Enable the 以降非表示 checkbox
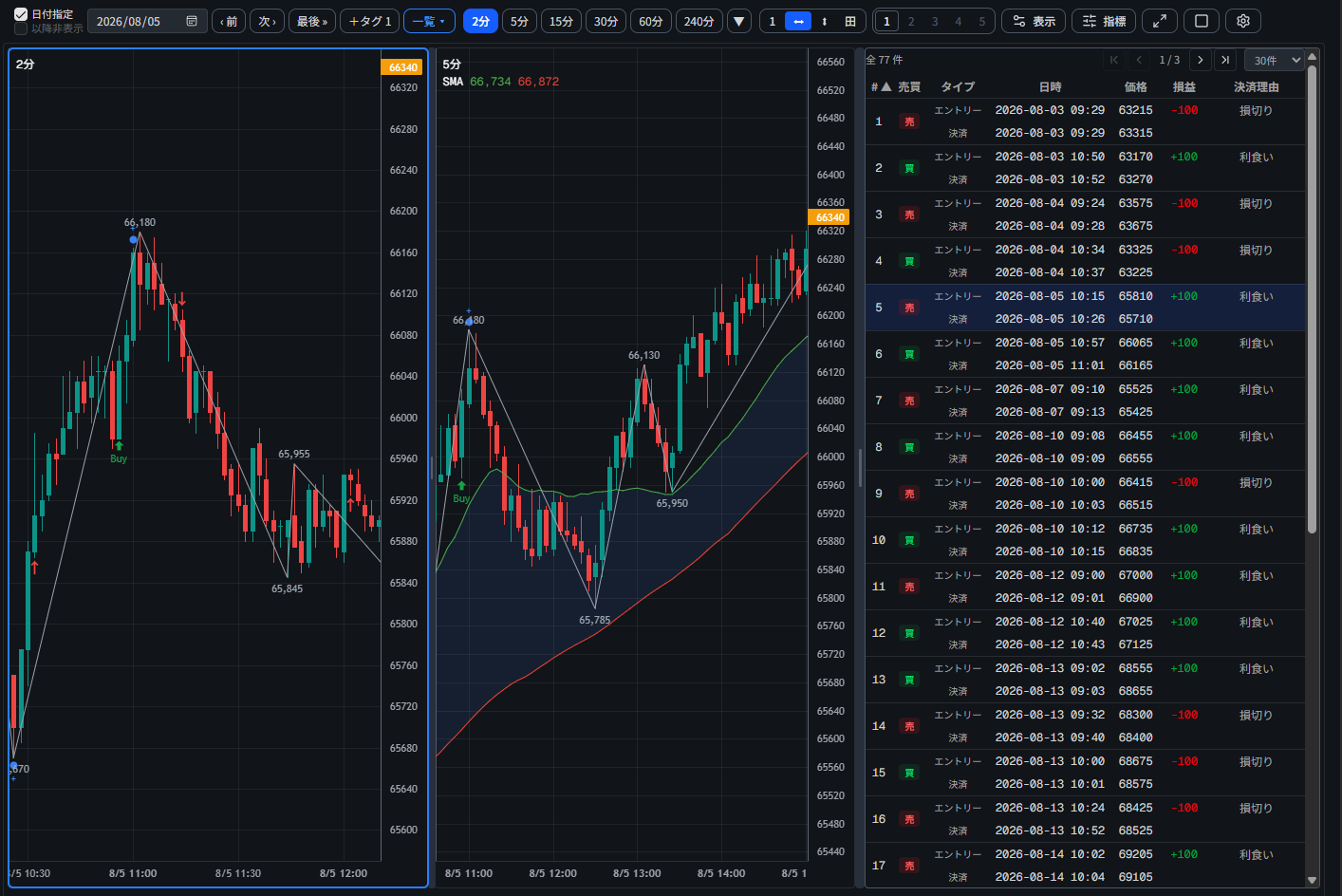The height and width of the screenshot is (896, 1342). tap(21, 28)
